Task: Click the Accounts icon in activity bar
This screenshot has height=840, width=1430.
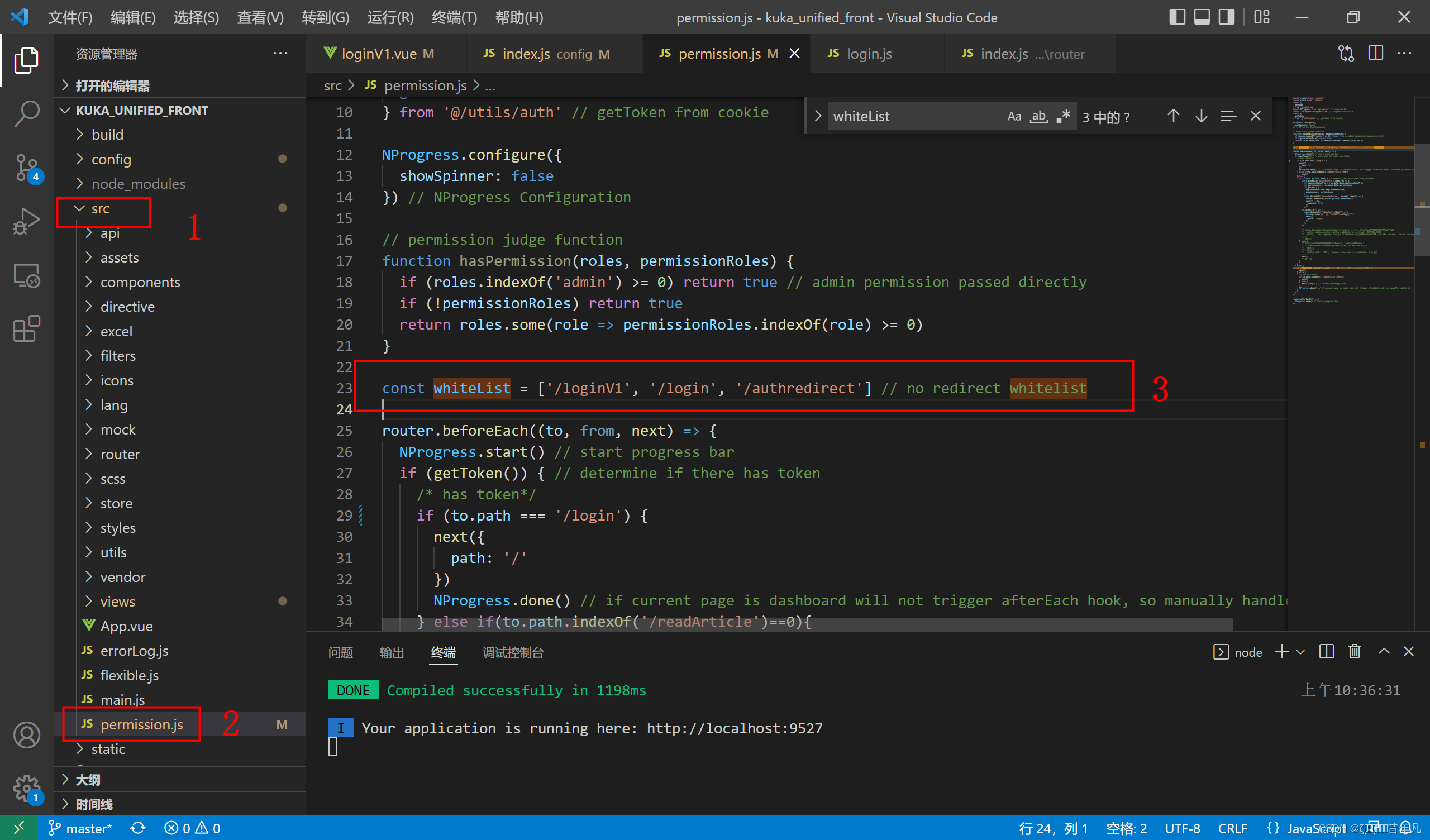Action: [26, 735]
